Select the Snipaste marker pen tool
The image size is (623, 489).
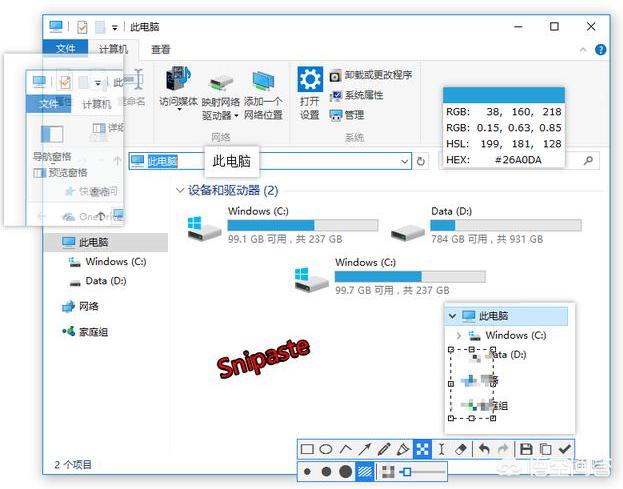[x=403, y=449]
